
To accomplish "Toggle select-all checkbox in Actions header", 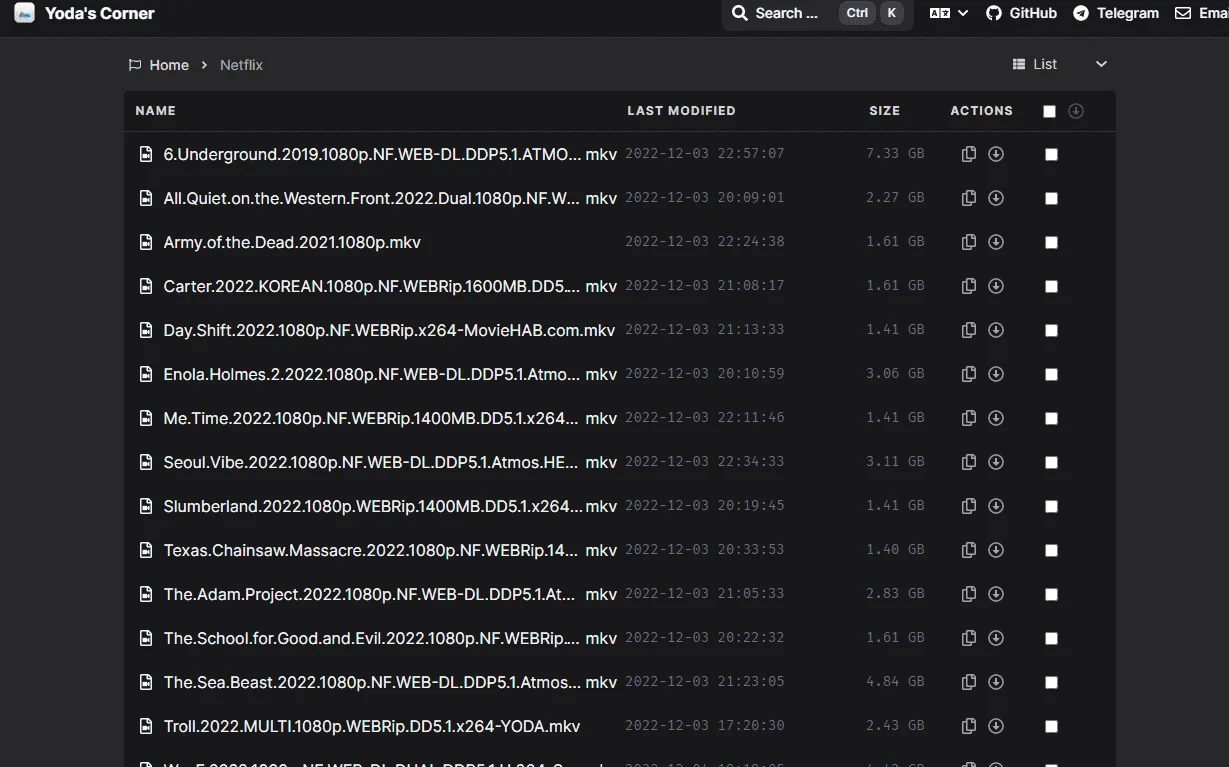I will click(1049, 111).
